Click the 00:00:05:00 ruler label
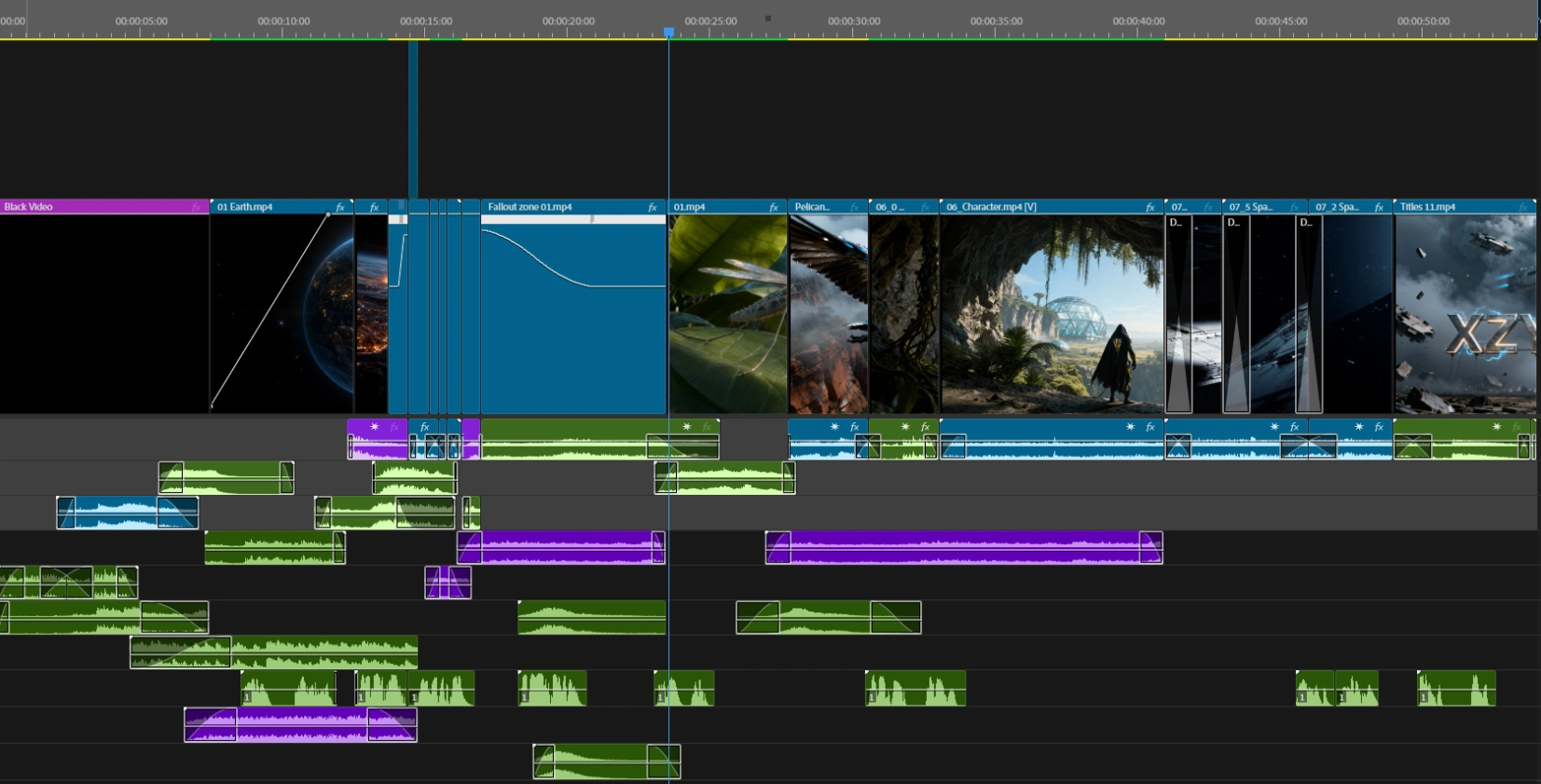Screen dimensions: 1541x784 (x=142, y=21)
